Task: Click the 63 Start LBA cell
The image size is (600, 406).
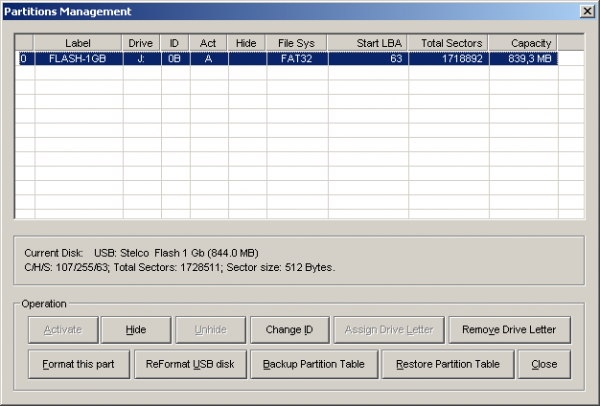Action: 368,59
